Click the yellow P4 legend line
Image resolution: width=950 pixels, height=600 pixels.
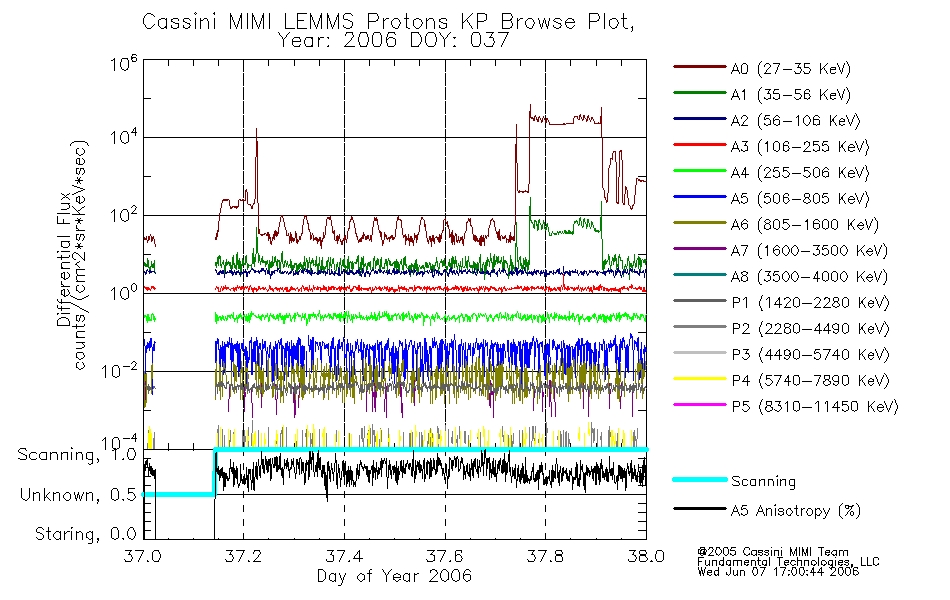[699, 379]
